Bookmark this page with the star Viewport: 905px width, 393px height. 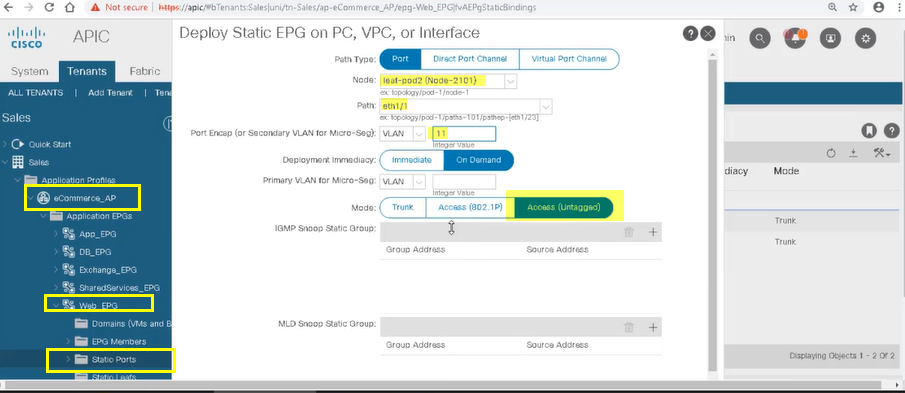pos(853,8)
